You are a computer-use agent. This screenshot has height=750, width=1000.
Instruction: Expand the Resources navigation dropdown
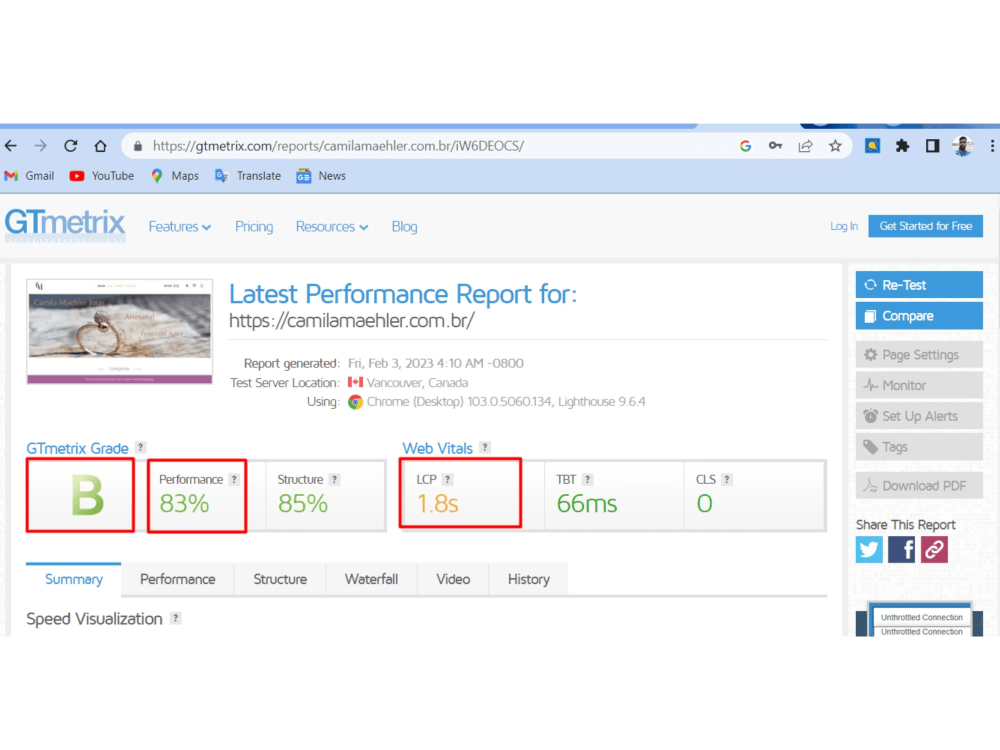(x=332, y=226)
